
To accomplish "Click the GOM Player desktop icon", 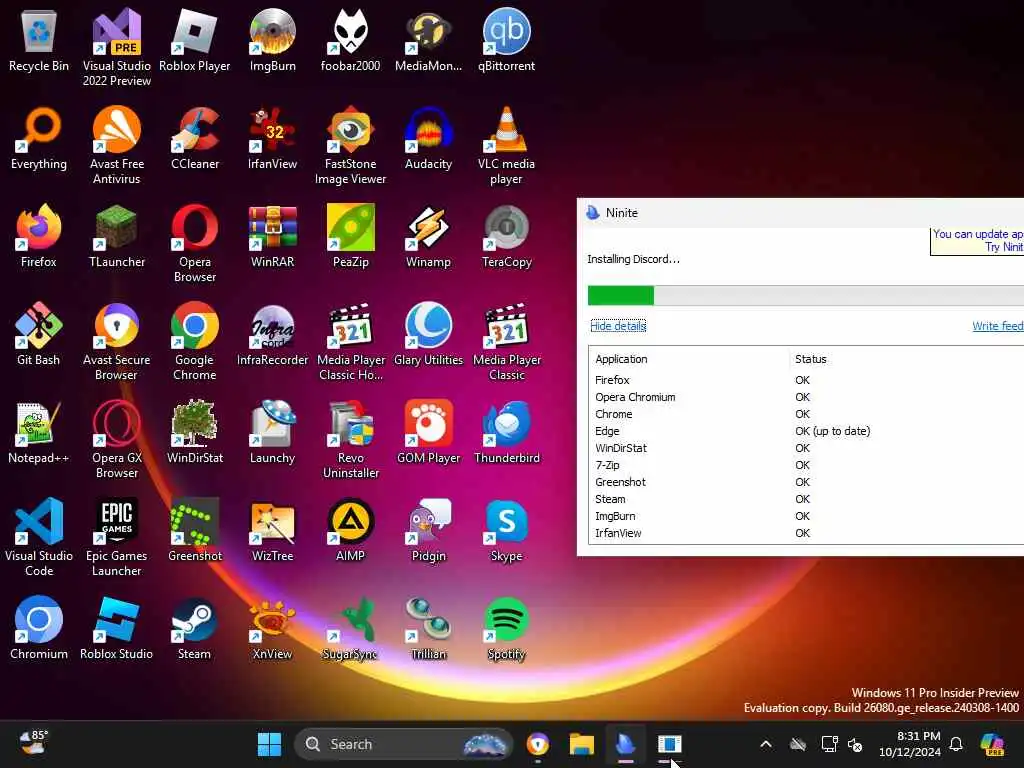I will pyautogui.click(x=428, y=432).
